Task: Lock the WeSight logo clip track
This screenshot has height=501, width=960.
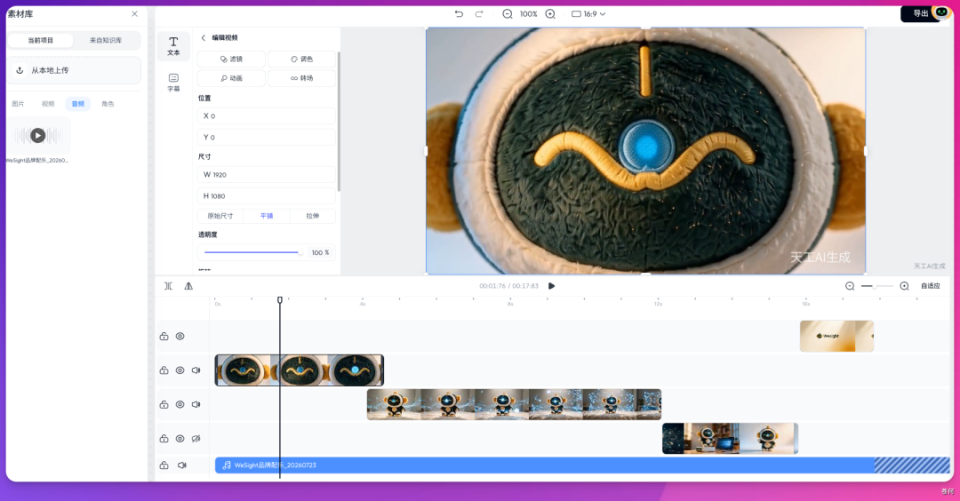Action: pos(164,336)
